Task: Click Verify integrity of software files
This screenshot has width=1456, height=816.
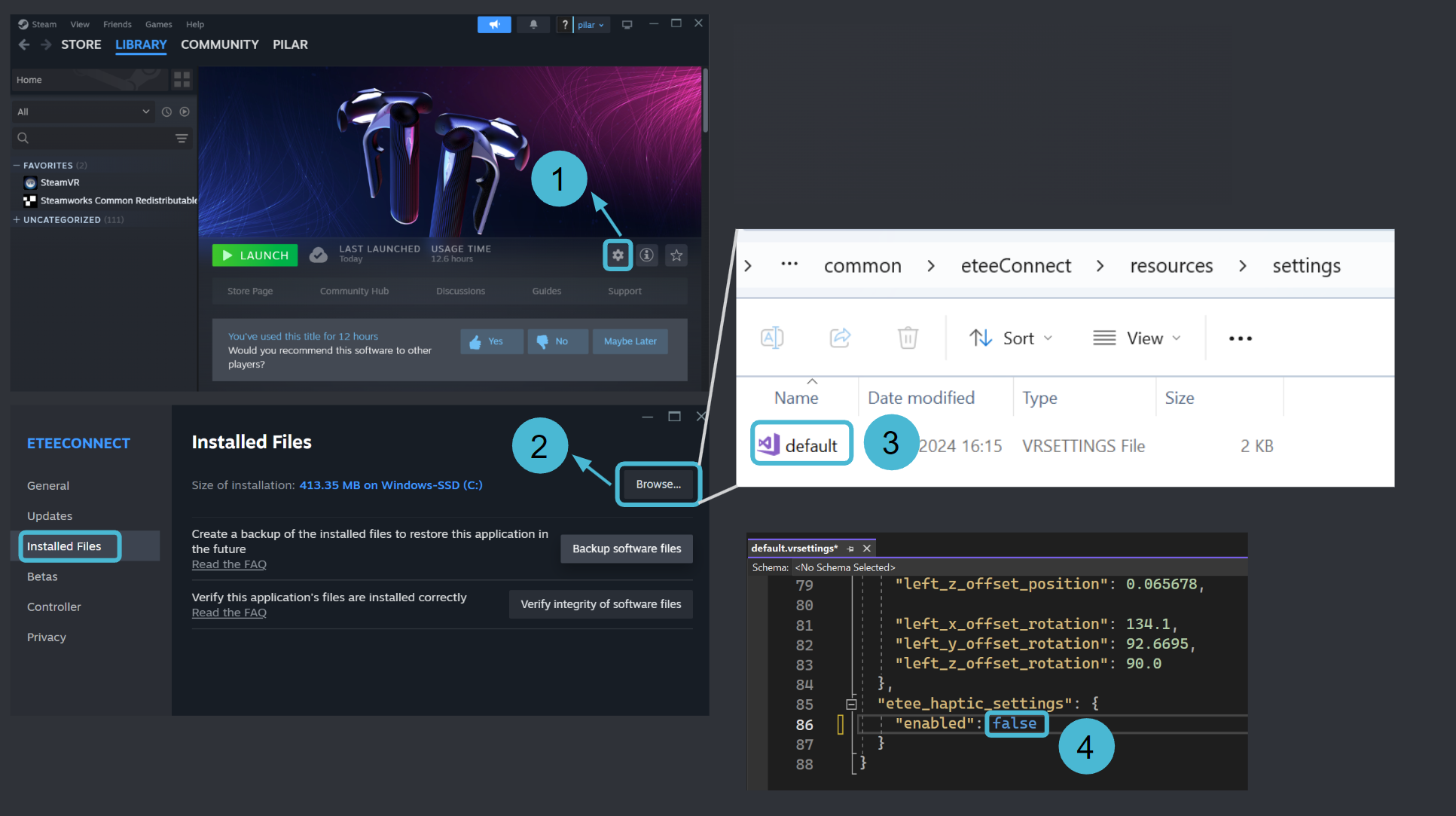Action: 601,604
